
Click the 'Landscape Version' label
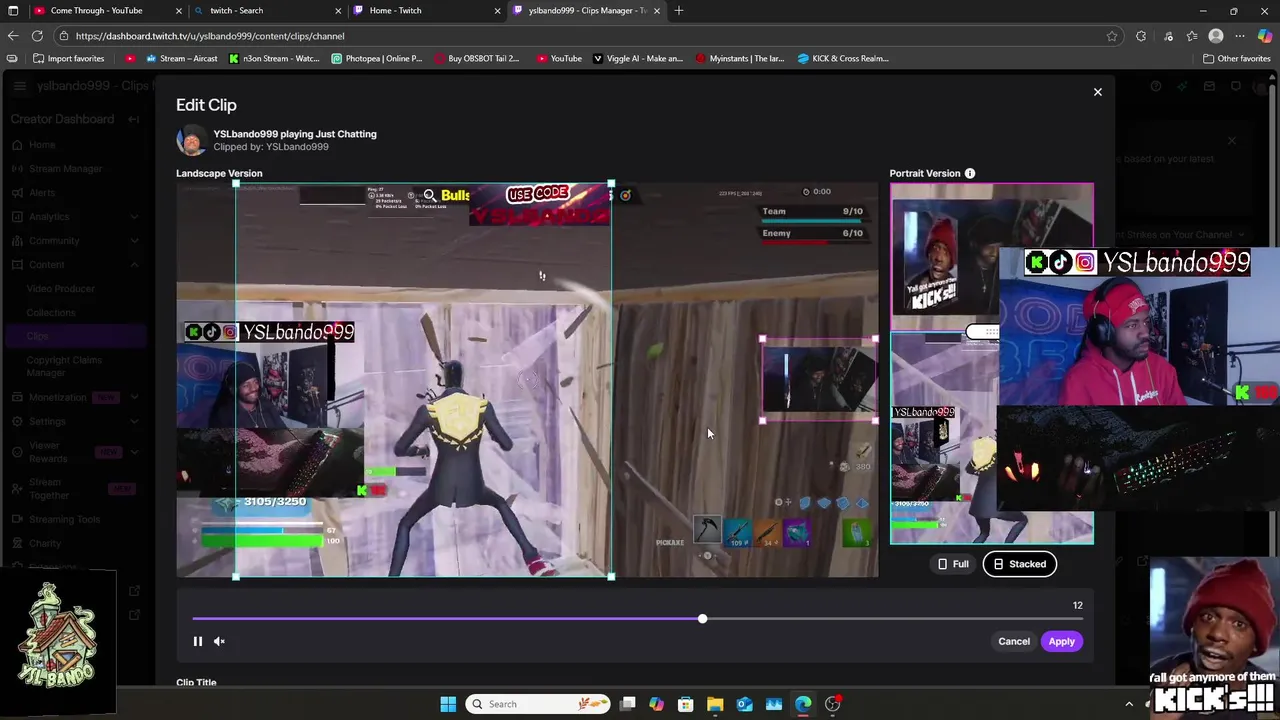pos(219,173)
